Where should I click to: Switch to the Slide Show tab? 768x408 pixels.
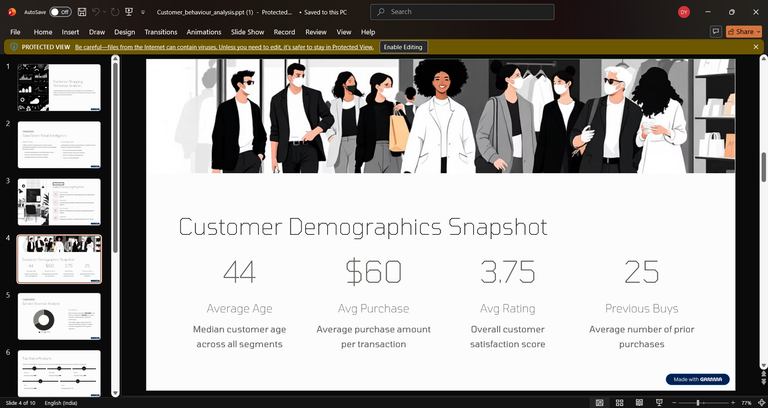[x=247, y=32]
